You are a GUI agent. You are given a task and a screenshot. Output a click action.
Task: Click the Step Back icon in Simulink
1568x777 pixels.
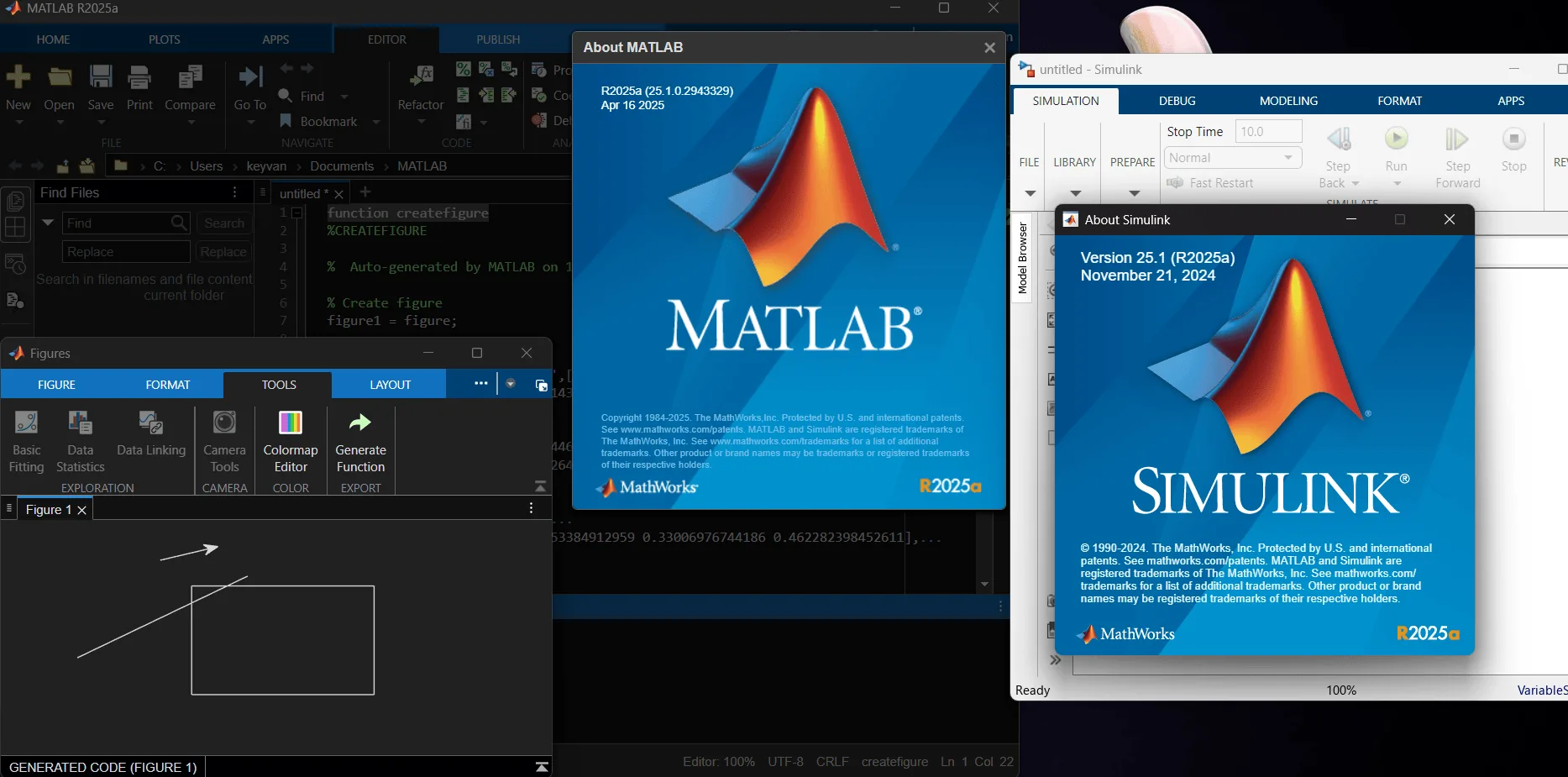pos(1339,139)
